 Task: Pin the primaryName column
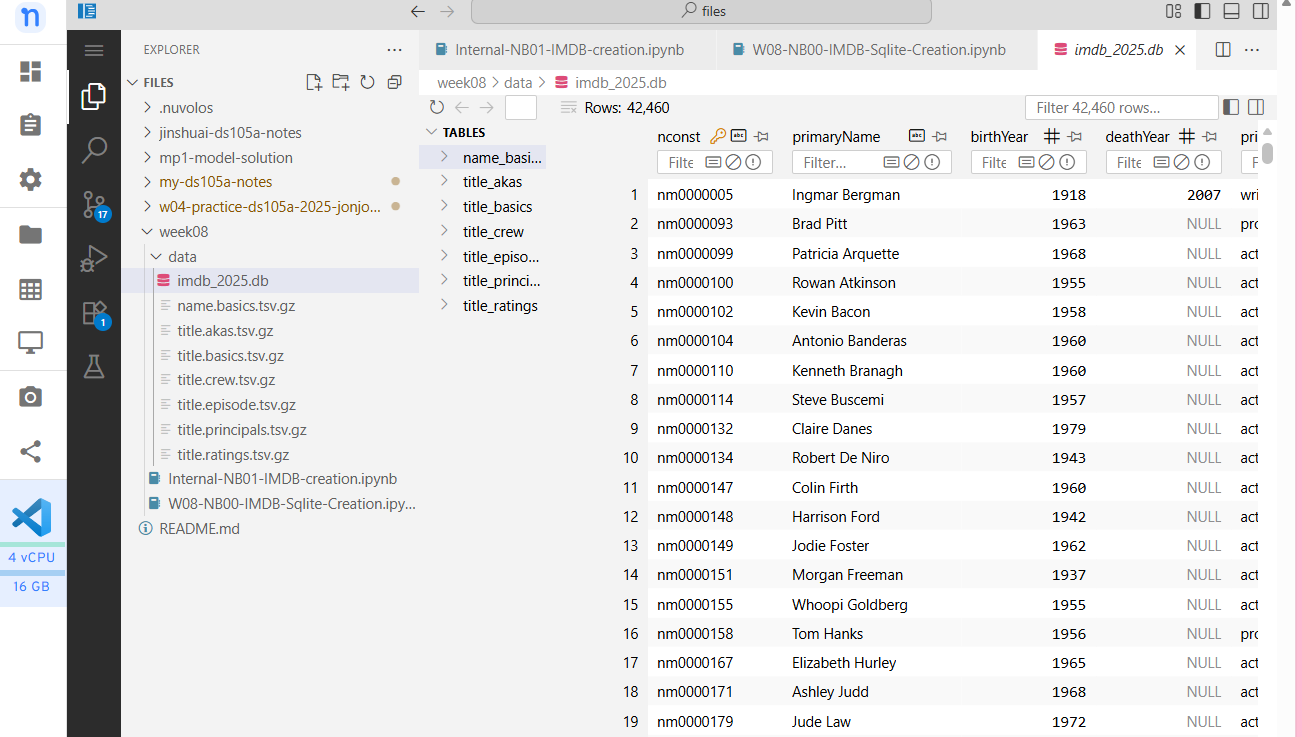pyautogui.click(x=940, y=137)
